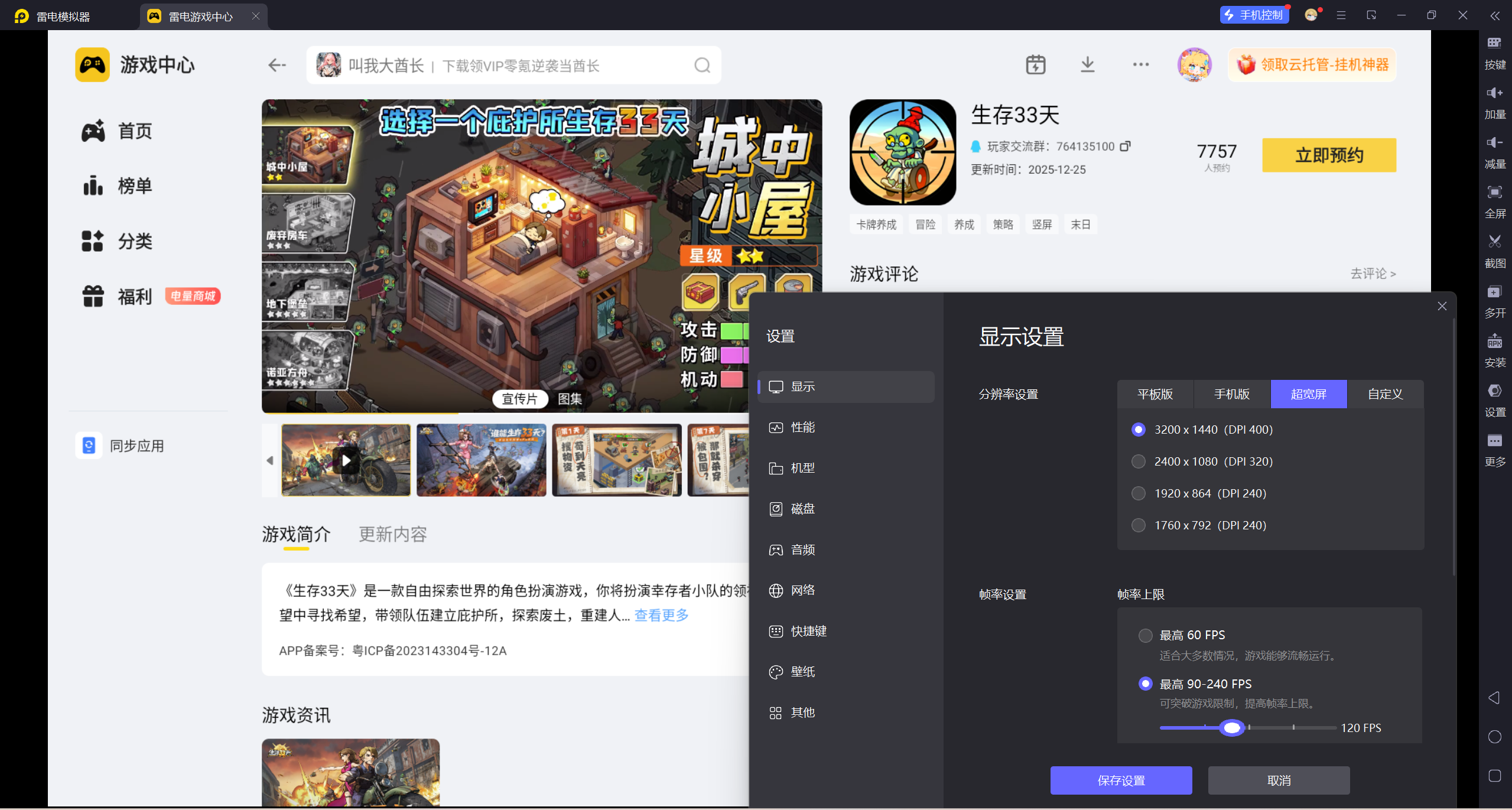Select the 最高 60 FPS option

click(x=1145, y=635)
